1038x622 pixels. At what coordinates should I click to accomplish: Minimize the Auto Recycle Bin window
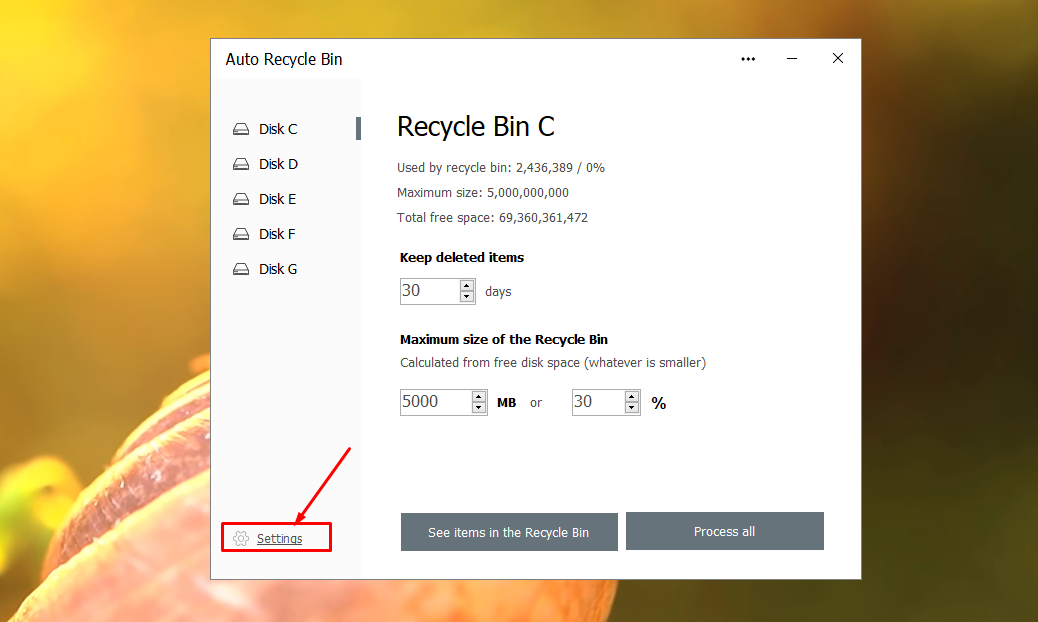[791, 59]
